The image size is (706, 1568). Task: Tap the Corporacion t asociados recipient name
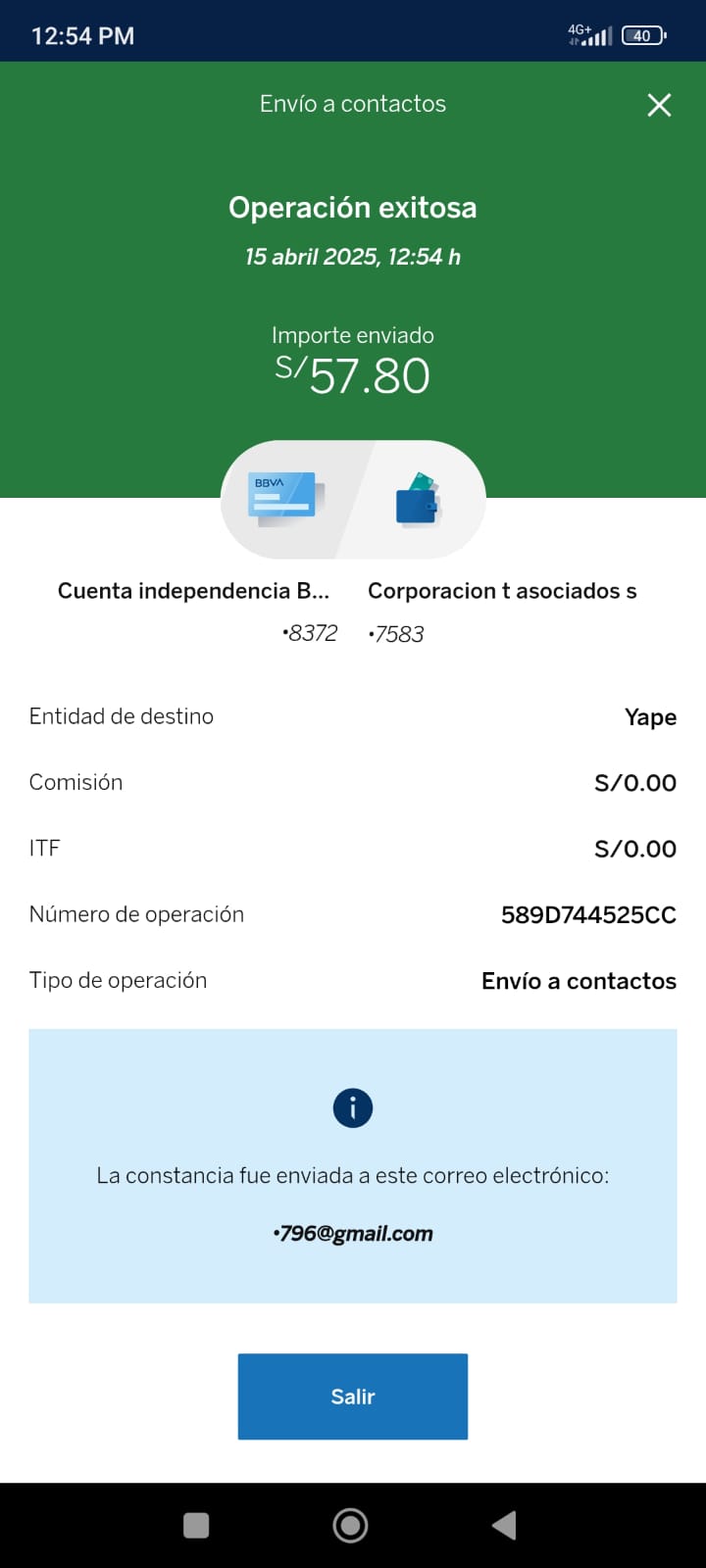pos(502,591)
